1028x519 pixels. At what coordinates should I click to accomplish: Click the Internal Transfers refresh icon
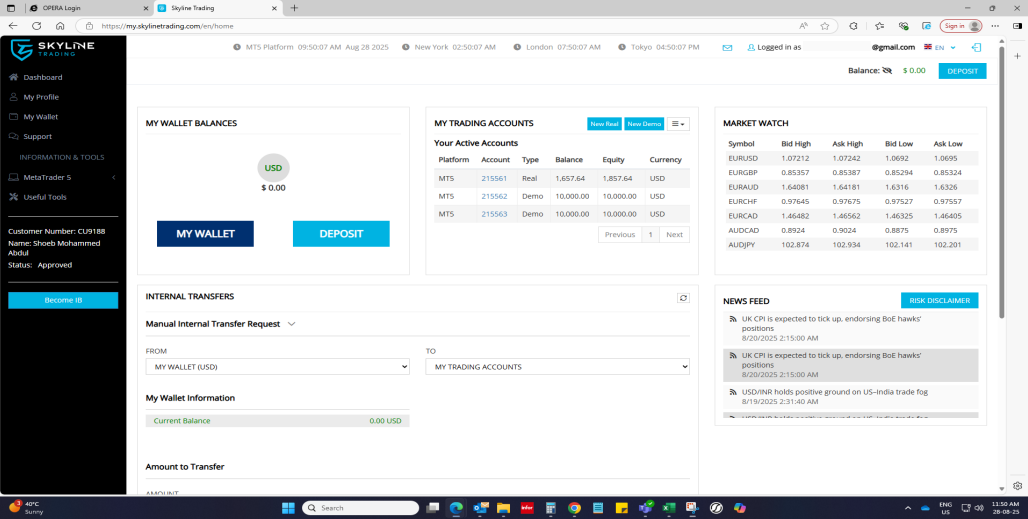[683, 298]
